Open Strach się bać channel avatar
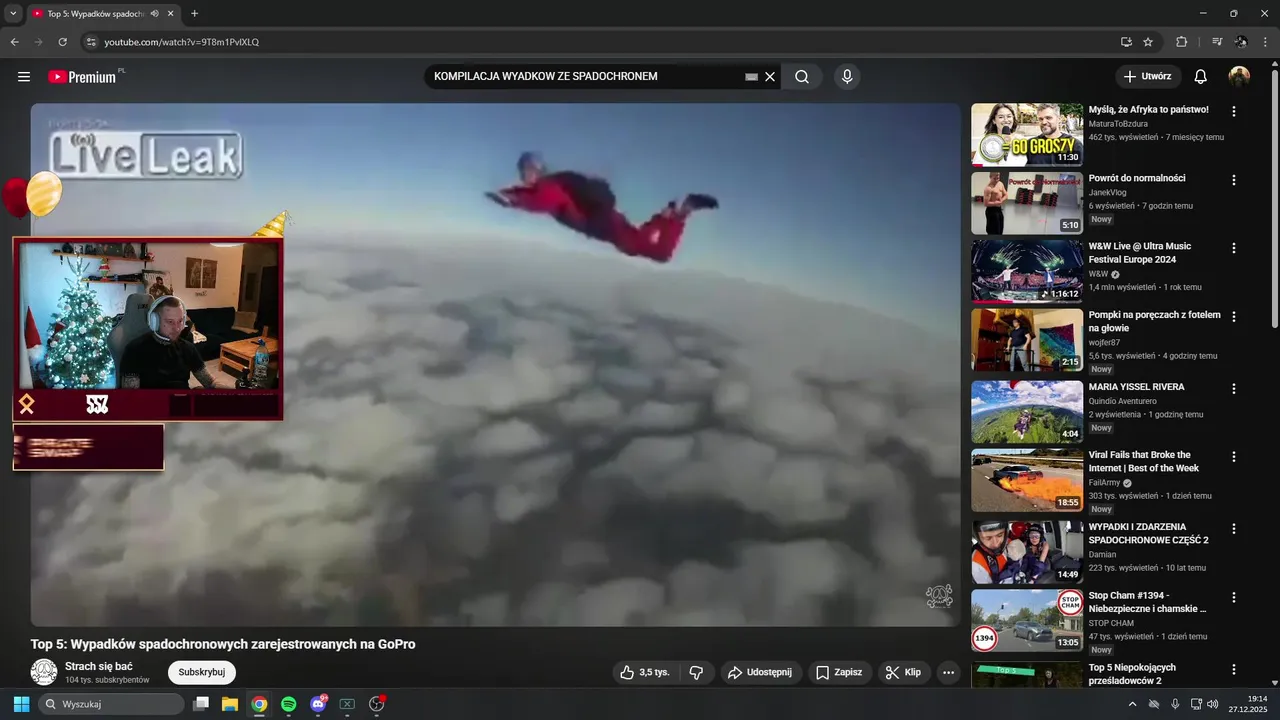Screen dimensions: 1280x720 click(44, 672)
